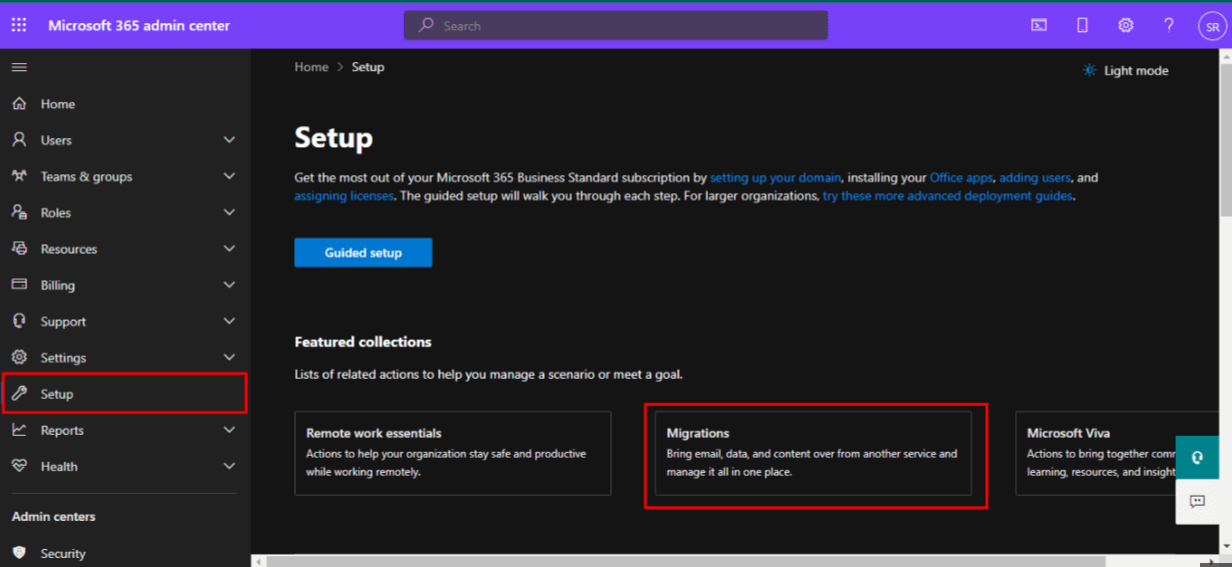Expand the Users menu chevron
Image resolution: width=1232 pixels, height=567 pixels.
coord(229,140)
